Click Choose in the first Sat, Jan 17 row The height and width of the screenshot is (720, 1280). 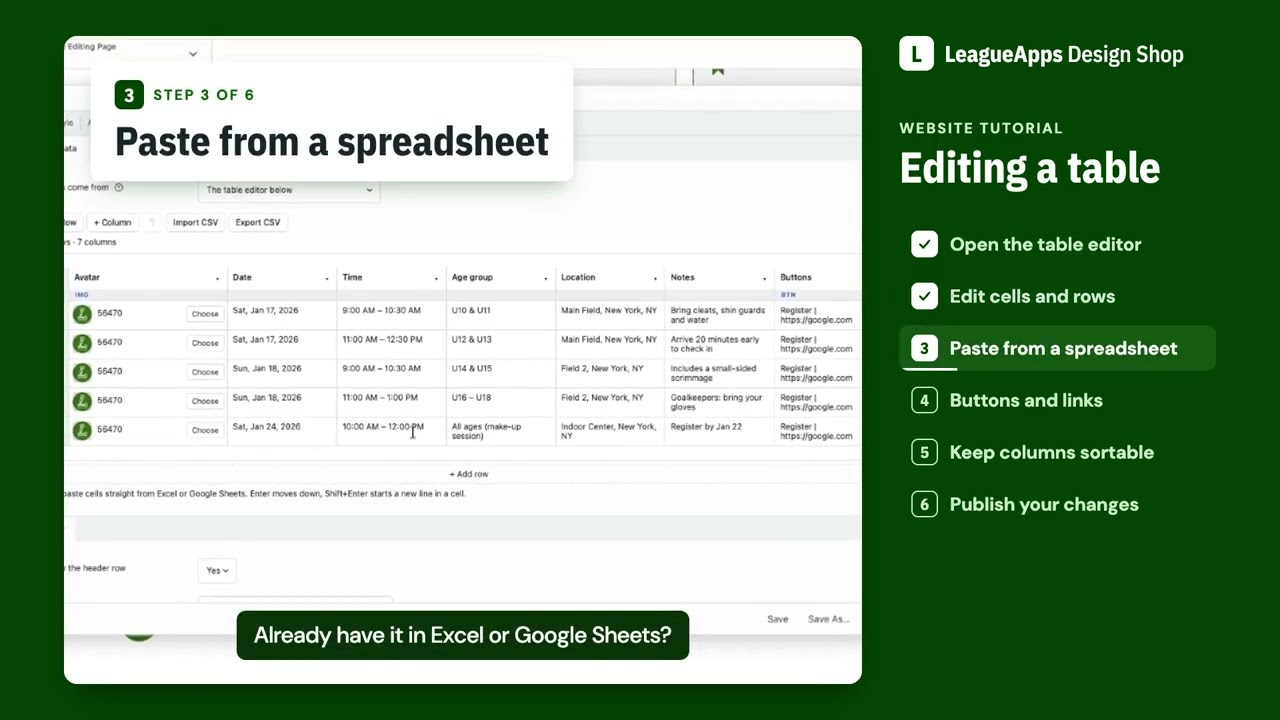coord(205,314)
